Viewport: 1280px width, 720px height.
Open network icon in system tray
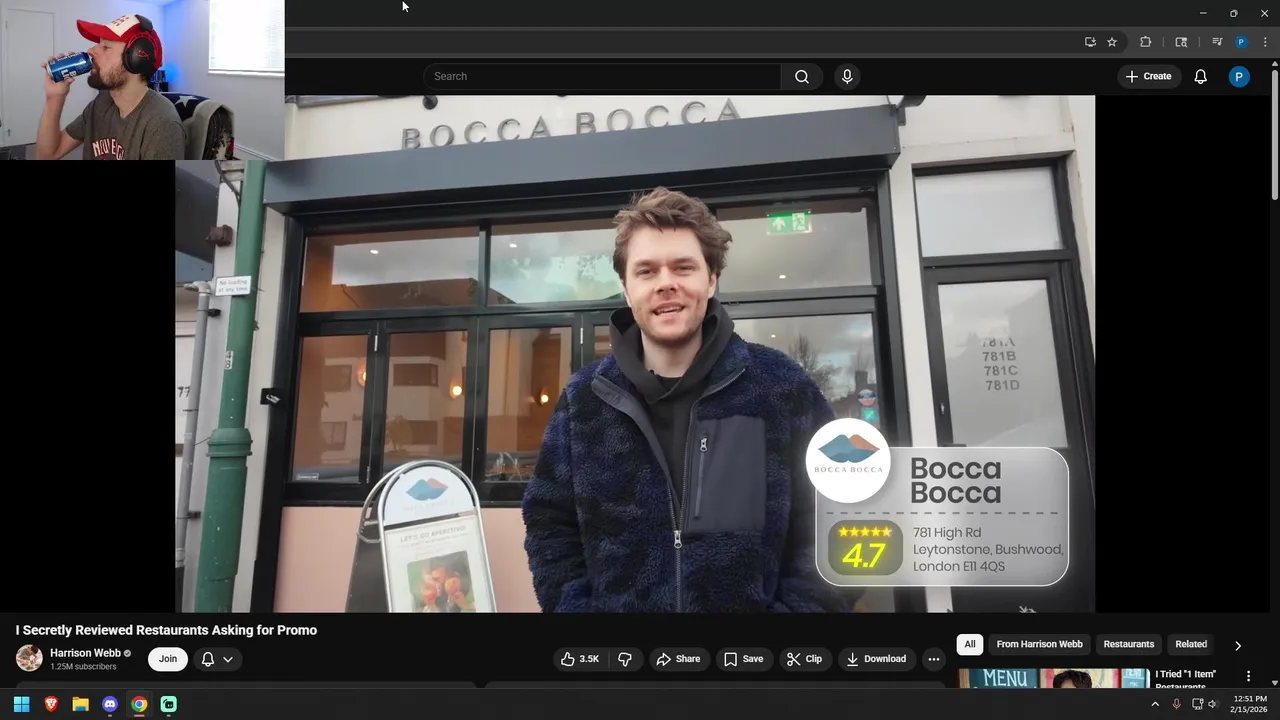[1197, 704]
